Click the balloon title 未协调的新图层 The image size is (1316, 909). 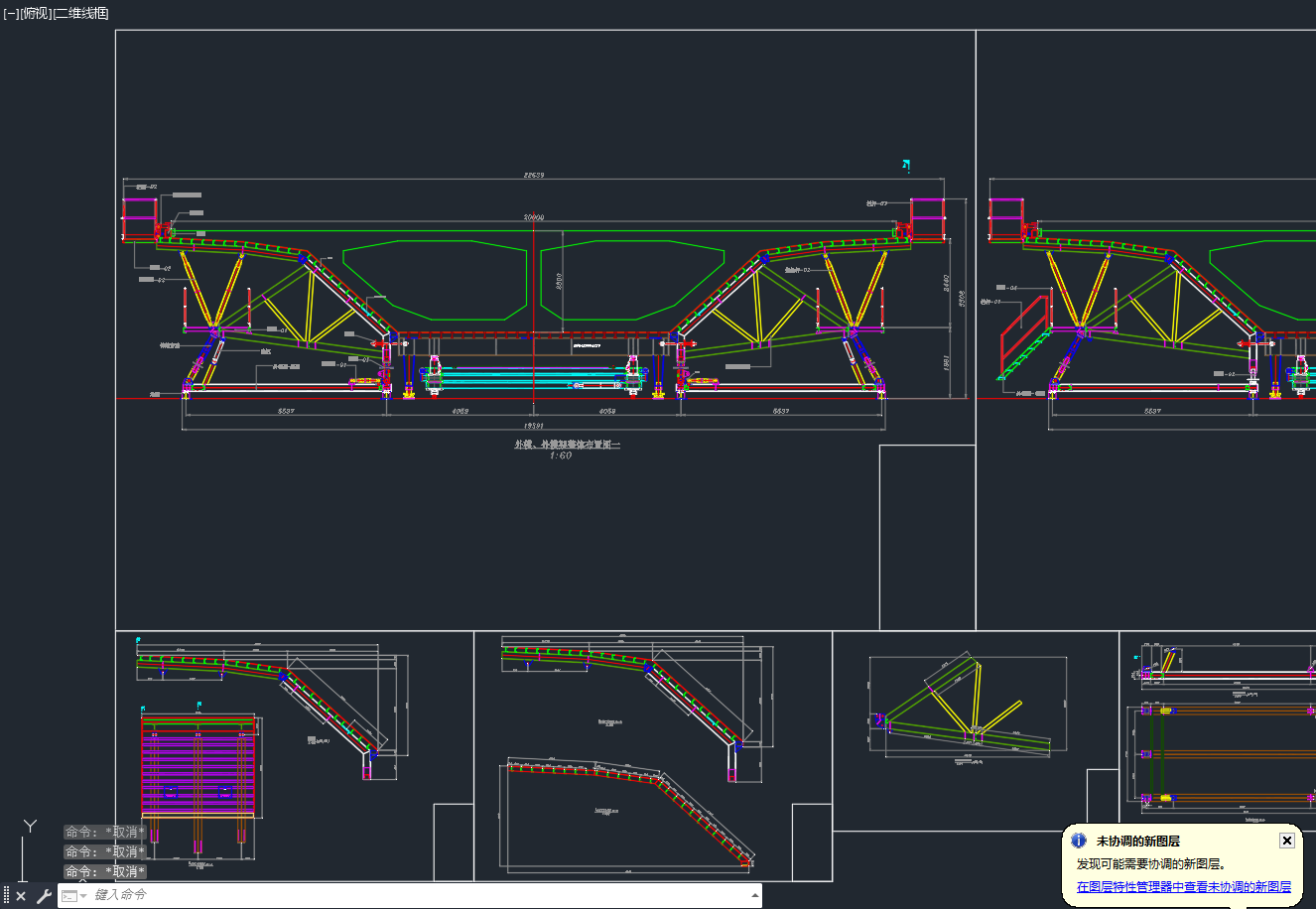click(1137, 842)
